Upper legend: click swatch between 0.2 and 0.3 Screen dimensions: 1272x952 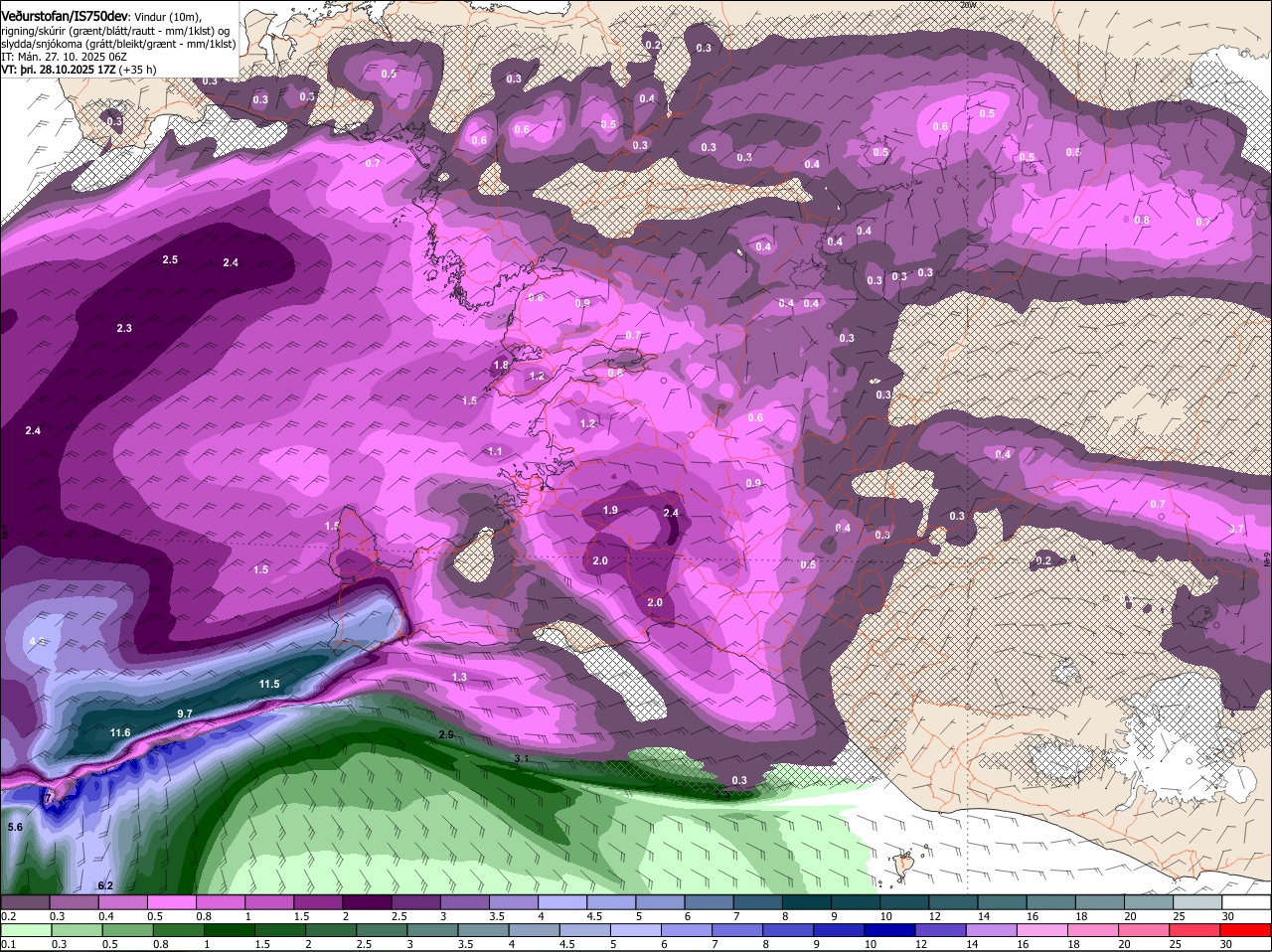click(25, 902)
